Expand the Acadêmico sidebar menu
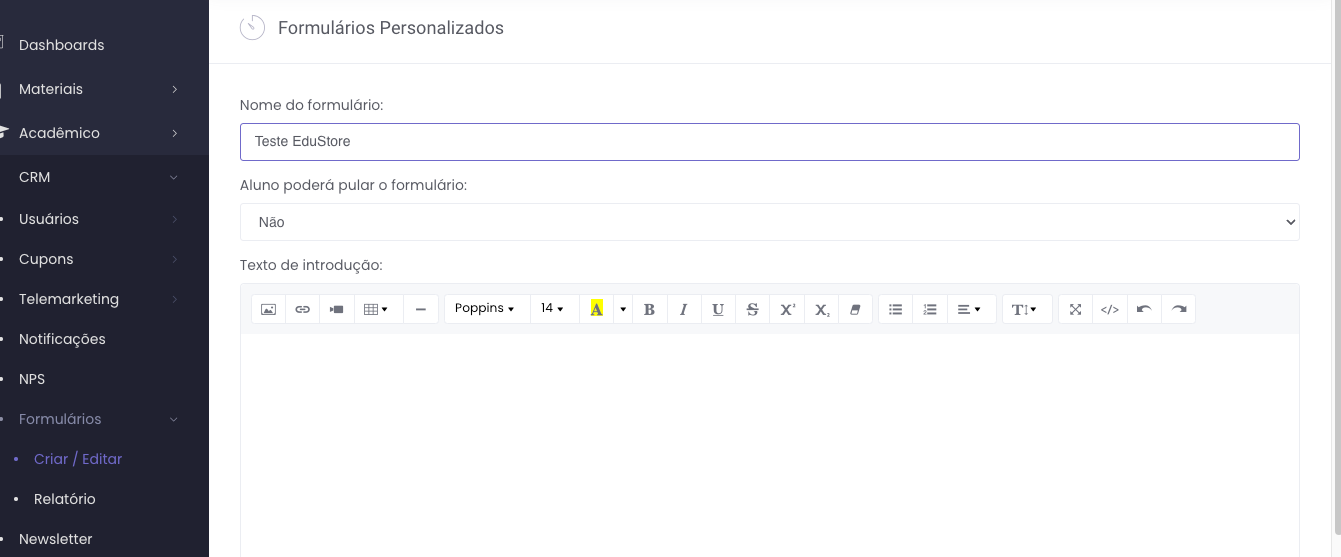Screen dimensions: 1341x557 click(x=59, y=133)
